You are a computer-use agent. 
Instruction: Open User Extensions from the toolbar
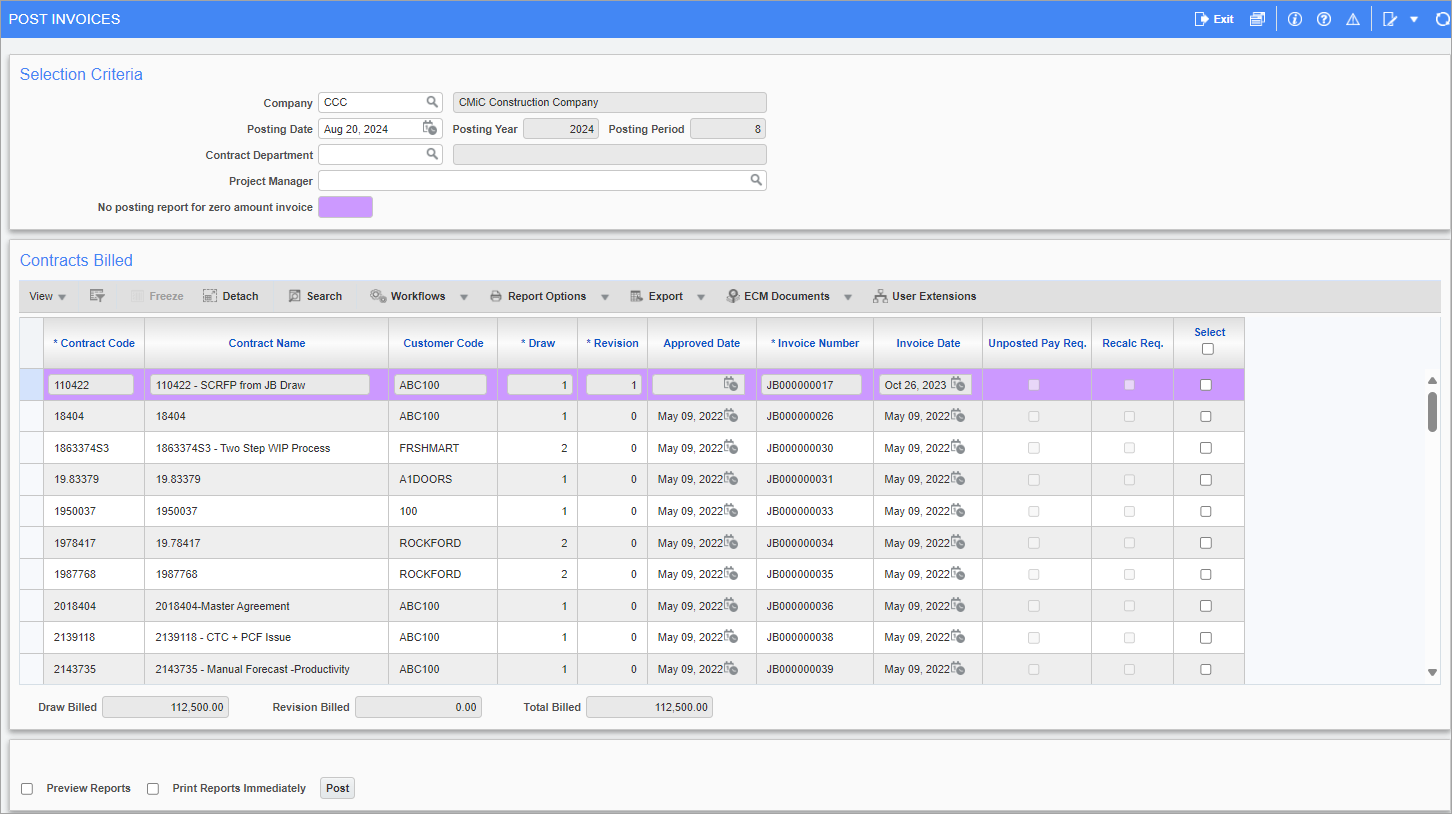click(926, 295)
